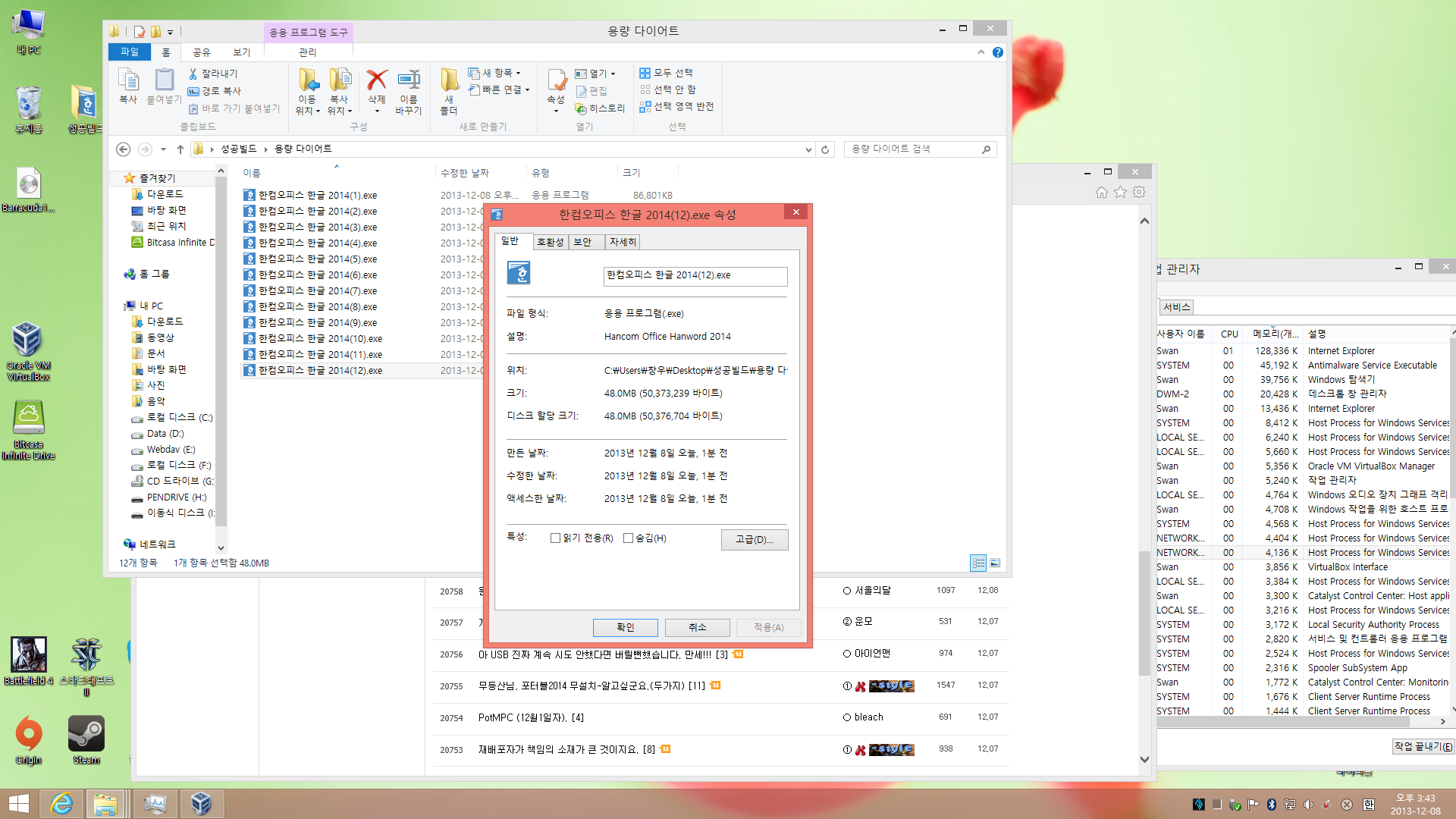Click the Explorer Back navigation arrow
Image resolution: width=1456 pixels, height=819 pixels.
point(124,149)
